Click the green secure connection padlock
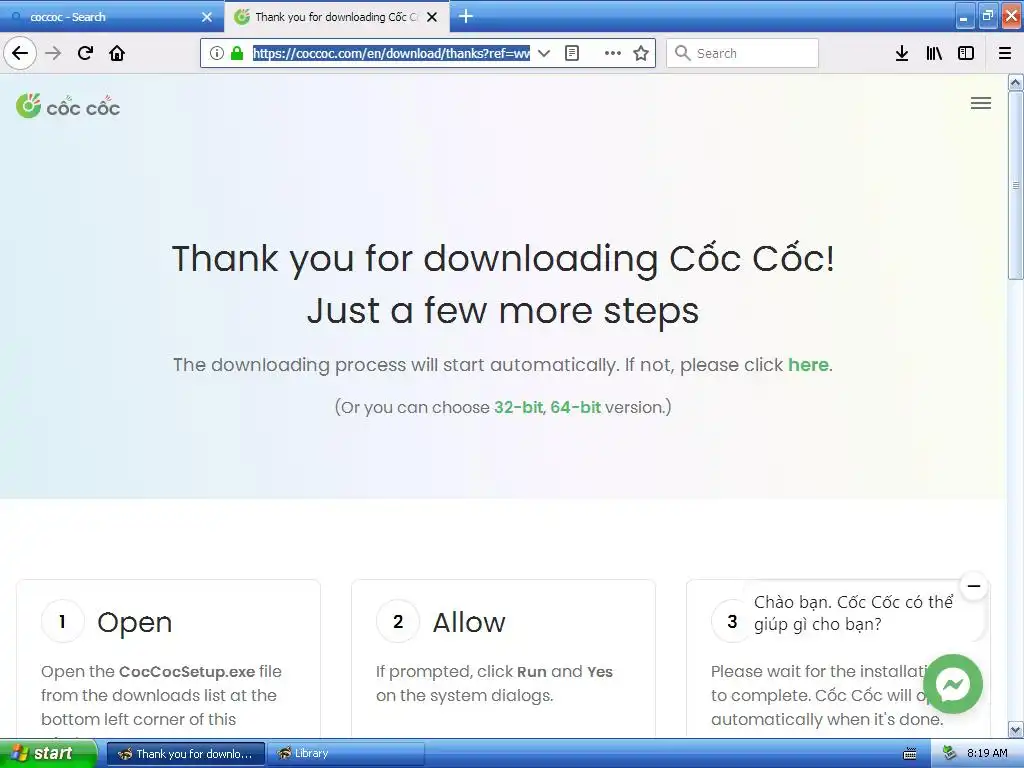The height and width of the screenshot is (768, 1024). pos(236,53)
